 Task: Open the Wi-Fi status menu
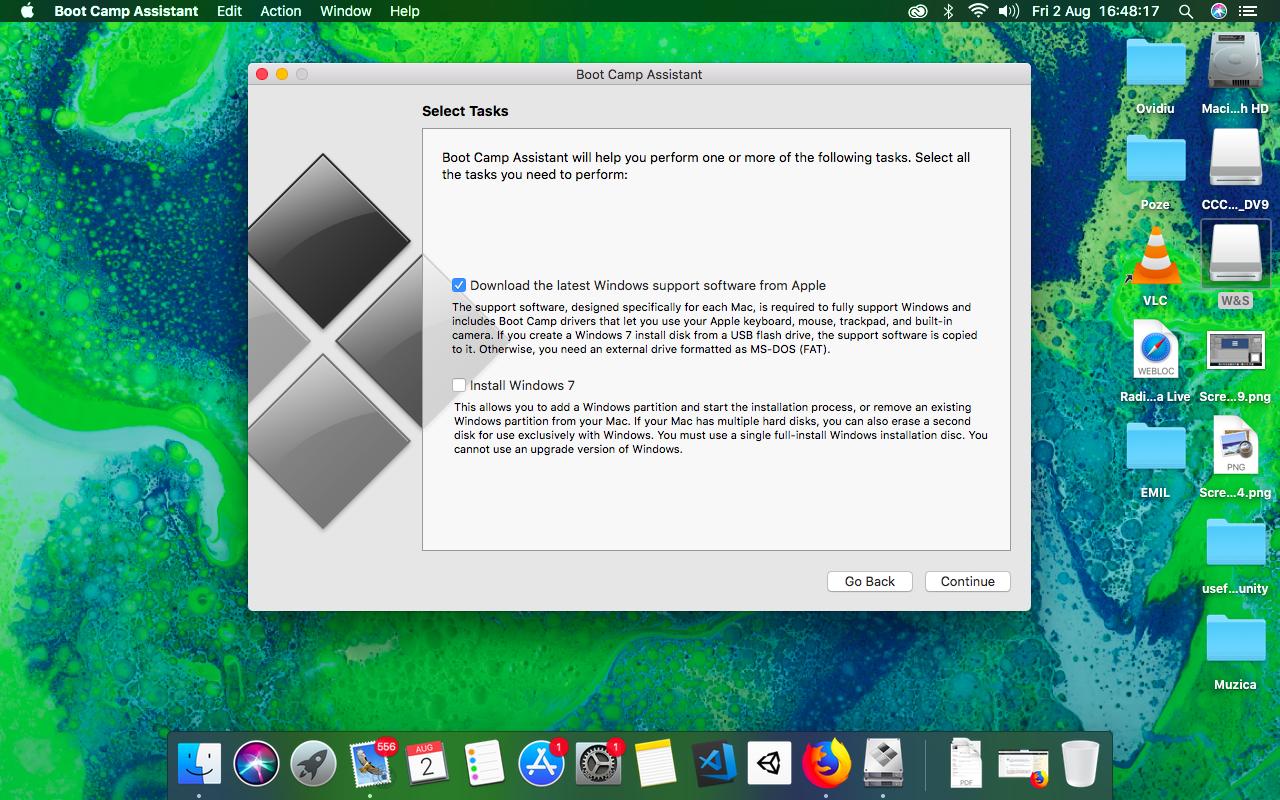977,11
